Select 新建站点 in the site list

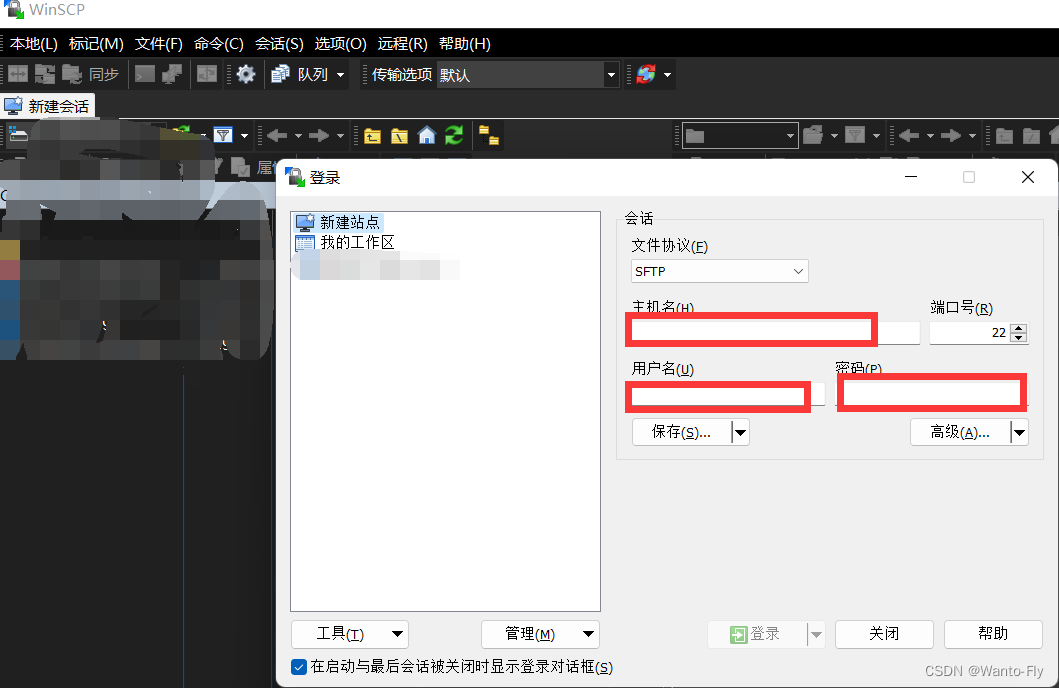(339, 222)
